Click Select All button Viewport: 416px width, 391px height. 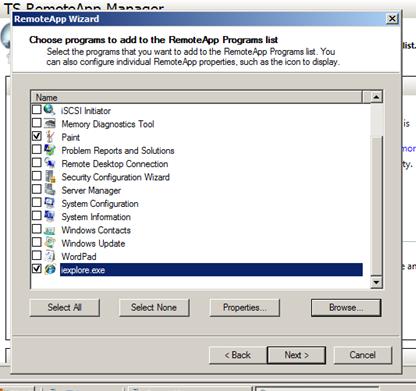pos(64,307)
